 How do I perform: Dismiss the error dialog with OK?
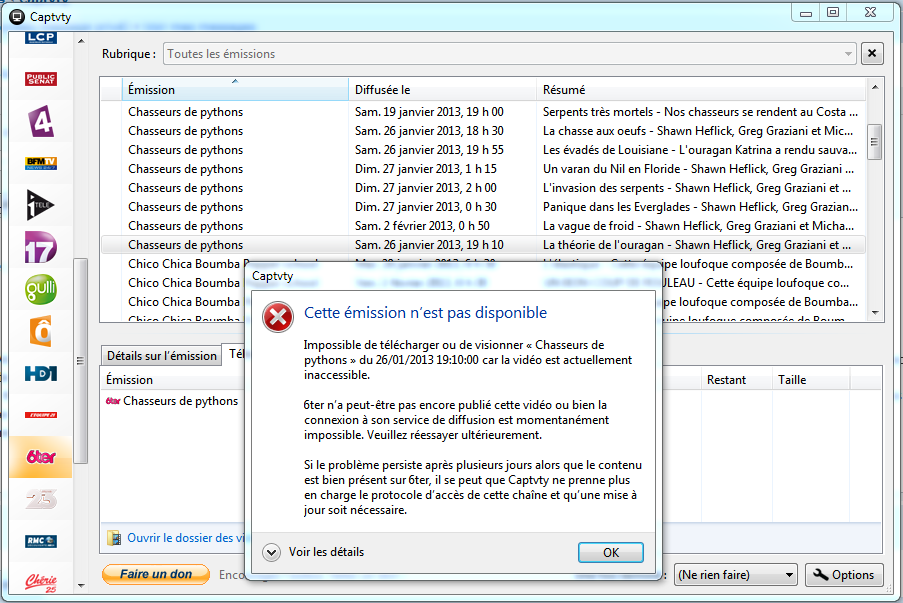[x=610, y=552]
